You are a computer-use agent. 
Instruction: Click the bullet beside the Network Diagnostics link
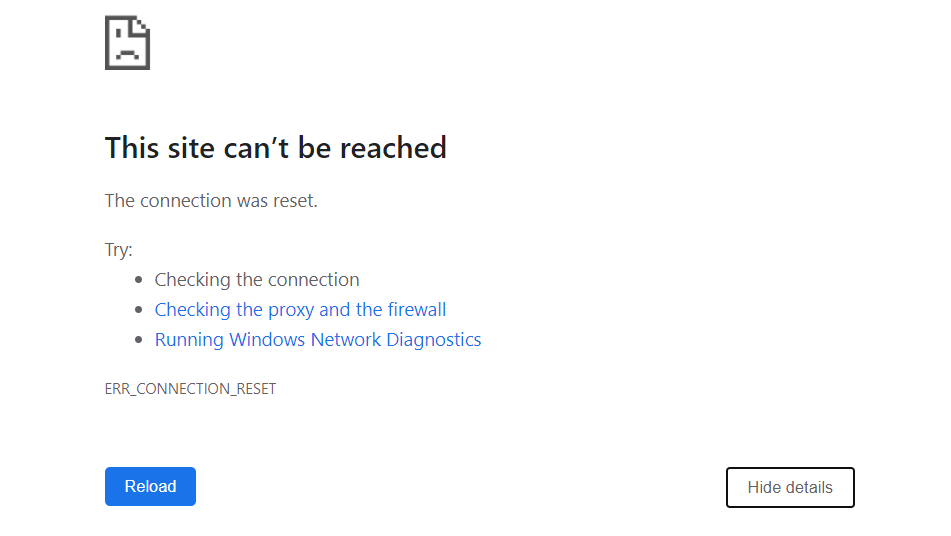coord(139,340)
